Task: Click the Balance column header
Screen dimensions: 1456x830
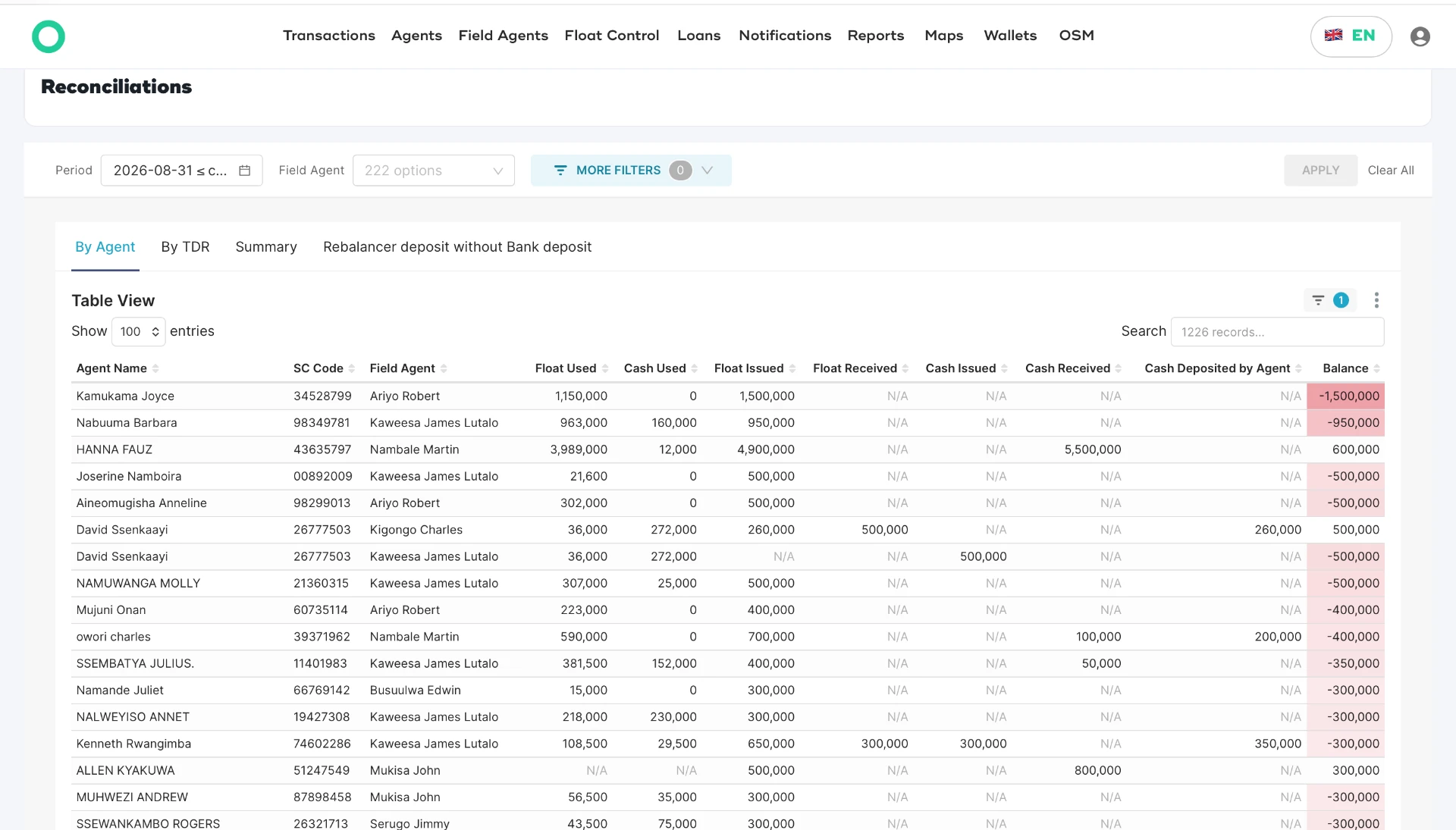Action: coord(1345,368)
